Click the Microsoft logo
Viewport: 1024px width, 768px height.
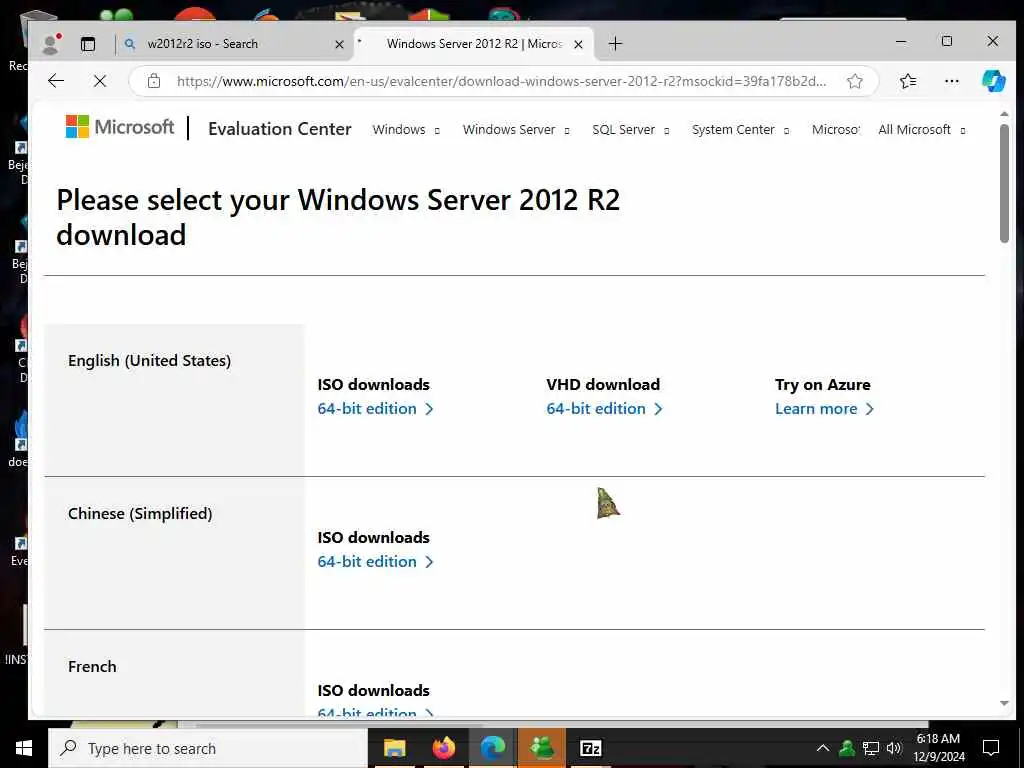(120, 127)
